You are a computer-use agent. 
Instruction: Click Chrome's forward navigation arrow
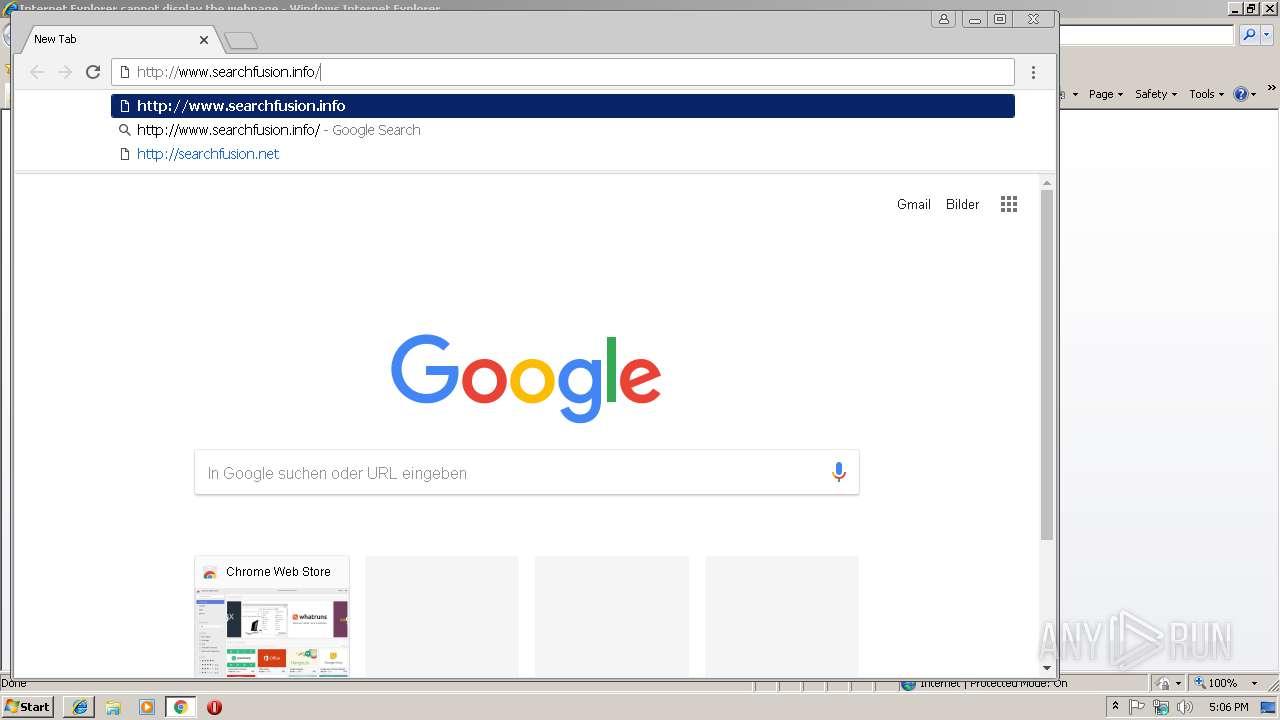click(65, 72)
